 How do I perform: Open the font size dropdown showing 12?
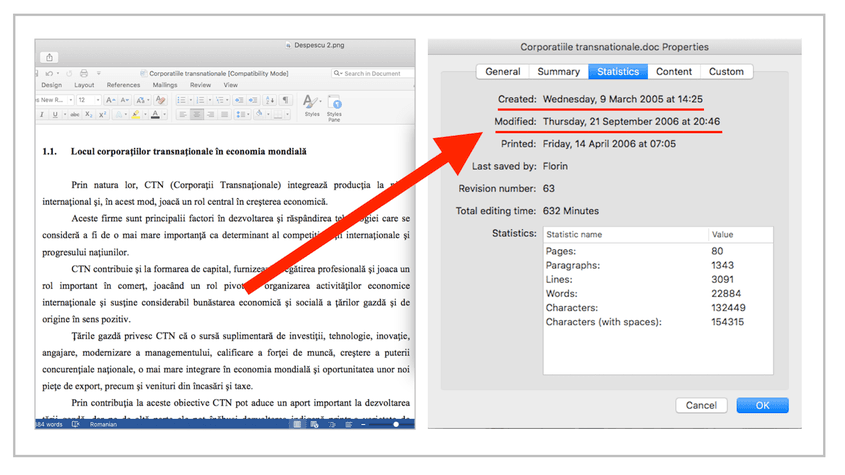click(87, 100)
